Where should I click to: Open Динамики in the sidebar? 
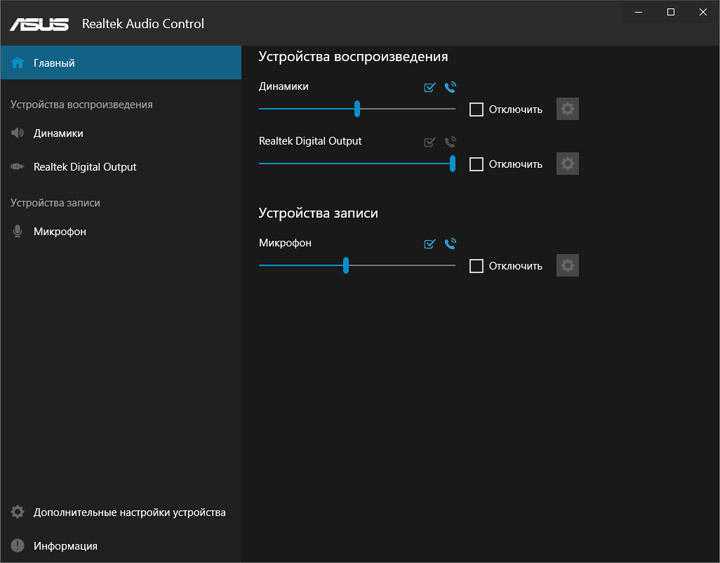pyautogui.click(x=58, y=133)
